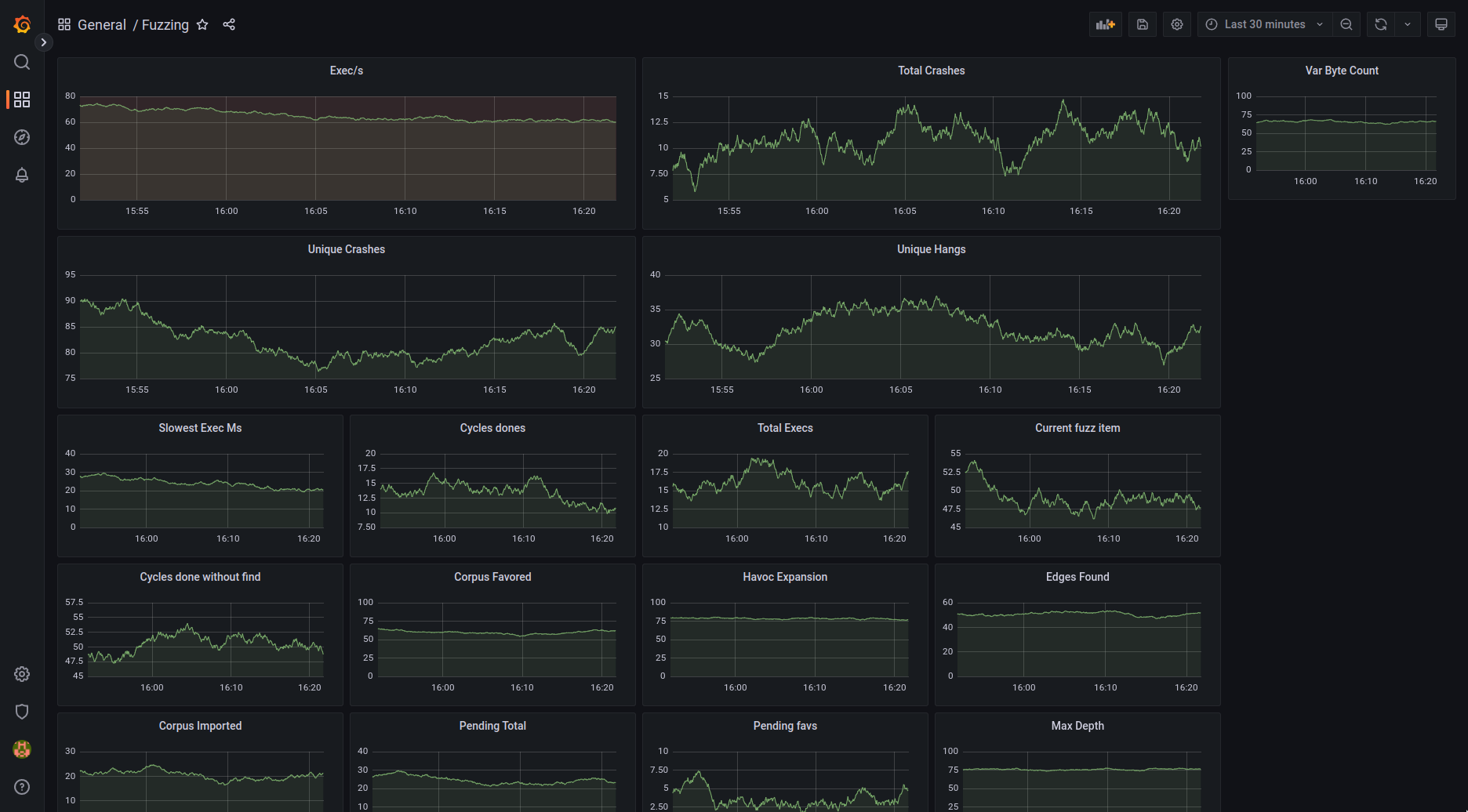Open the Search dashboards icon

coord(22,62)
